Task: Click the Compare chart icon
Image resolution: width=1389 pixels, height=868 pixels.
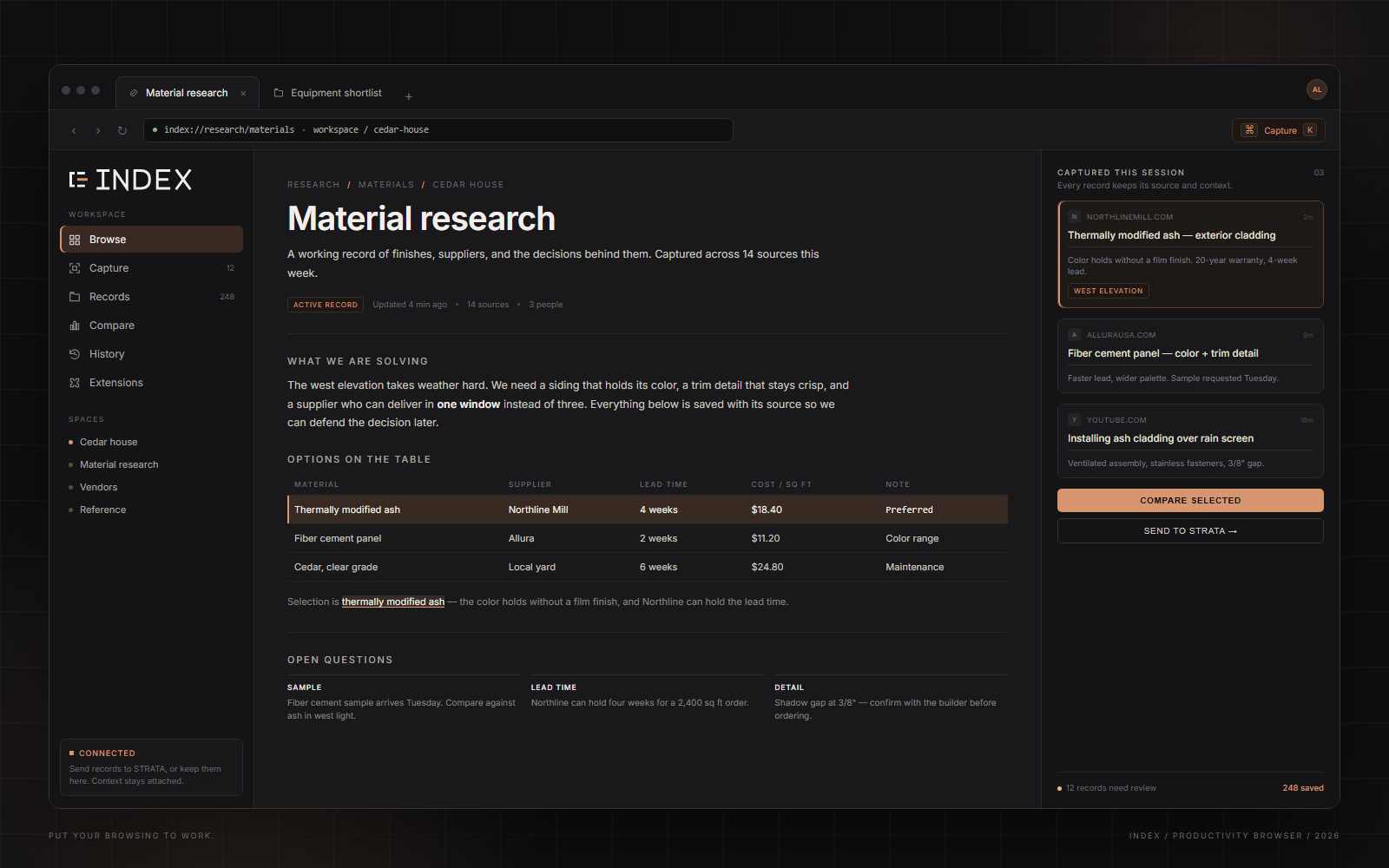Action: [x=75, y=325]
